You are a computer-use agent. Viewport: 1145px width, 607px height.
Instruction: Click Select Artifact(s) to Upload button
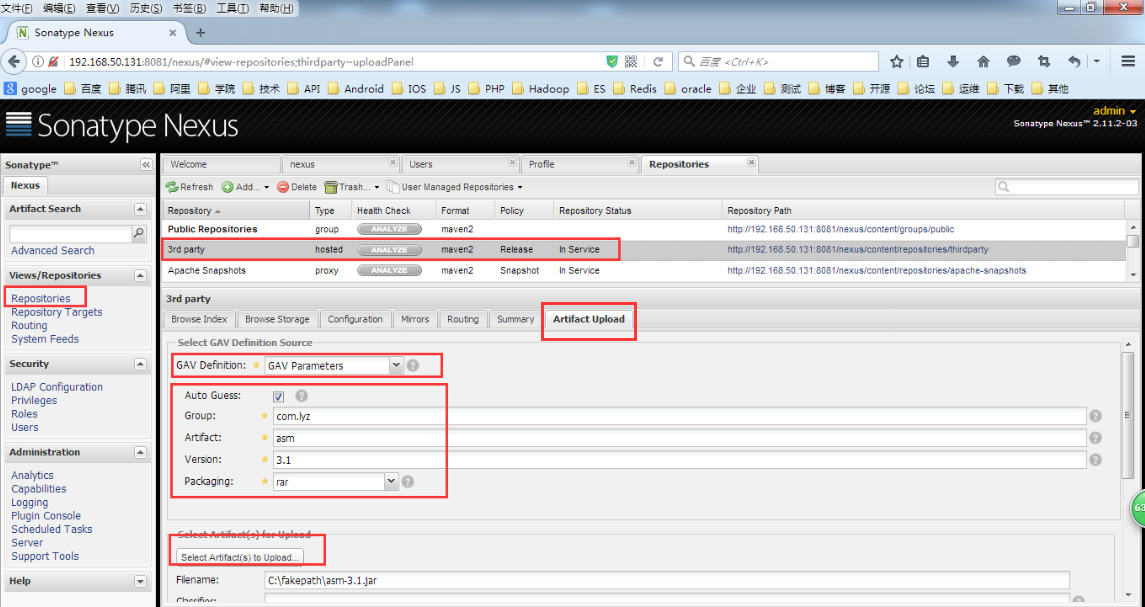click(x=240, y=557)
